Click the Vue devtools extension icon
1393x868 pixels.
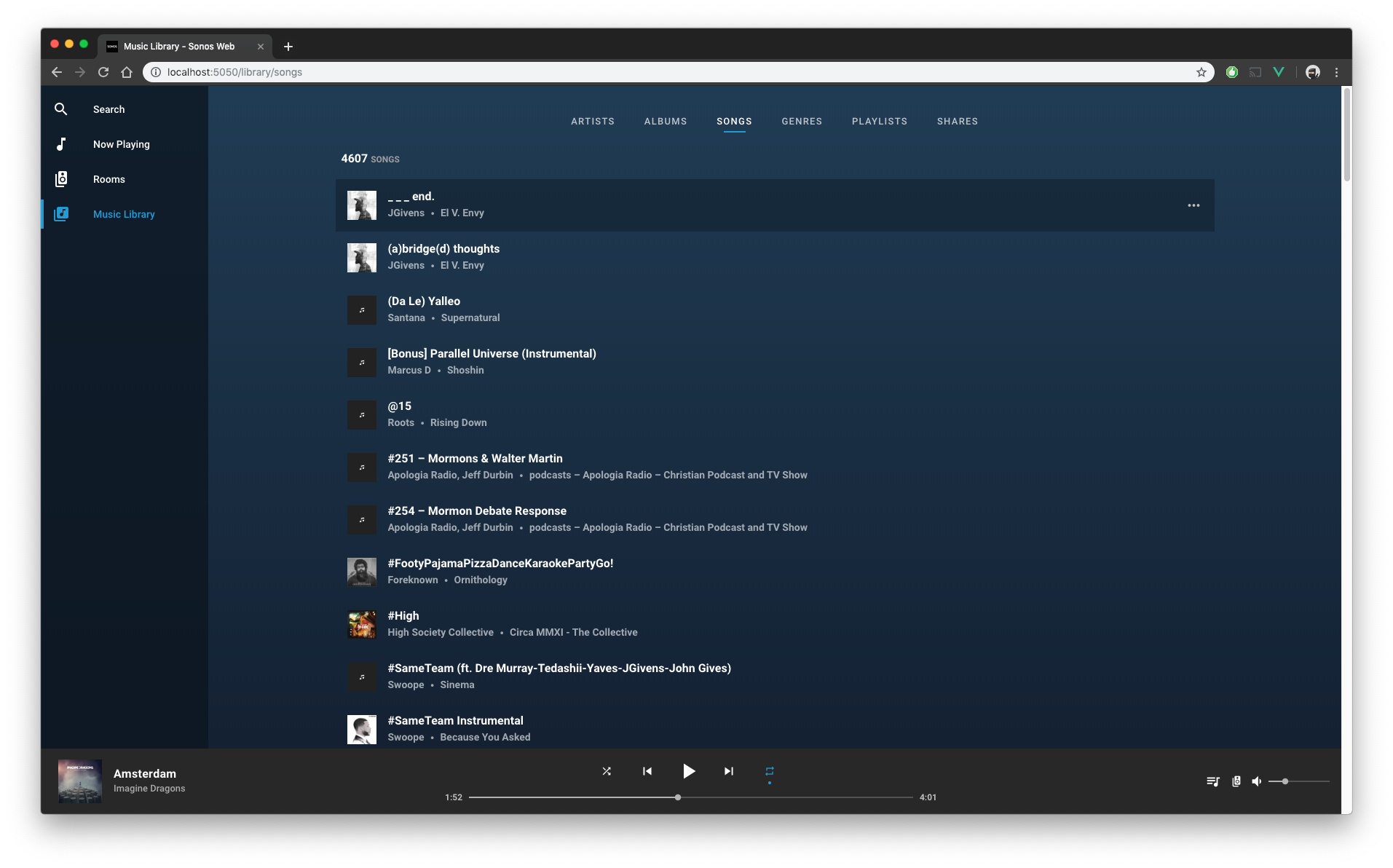click(1279, 72)
